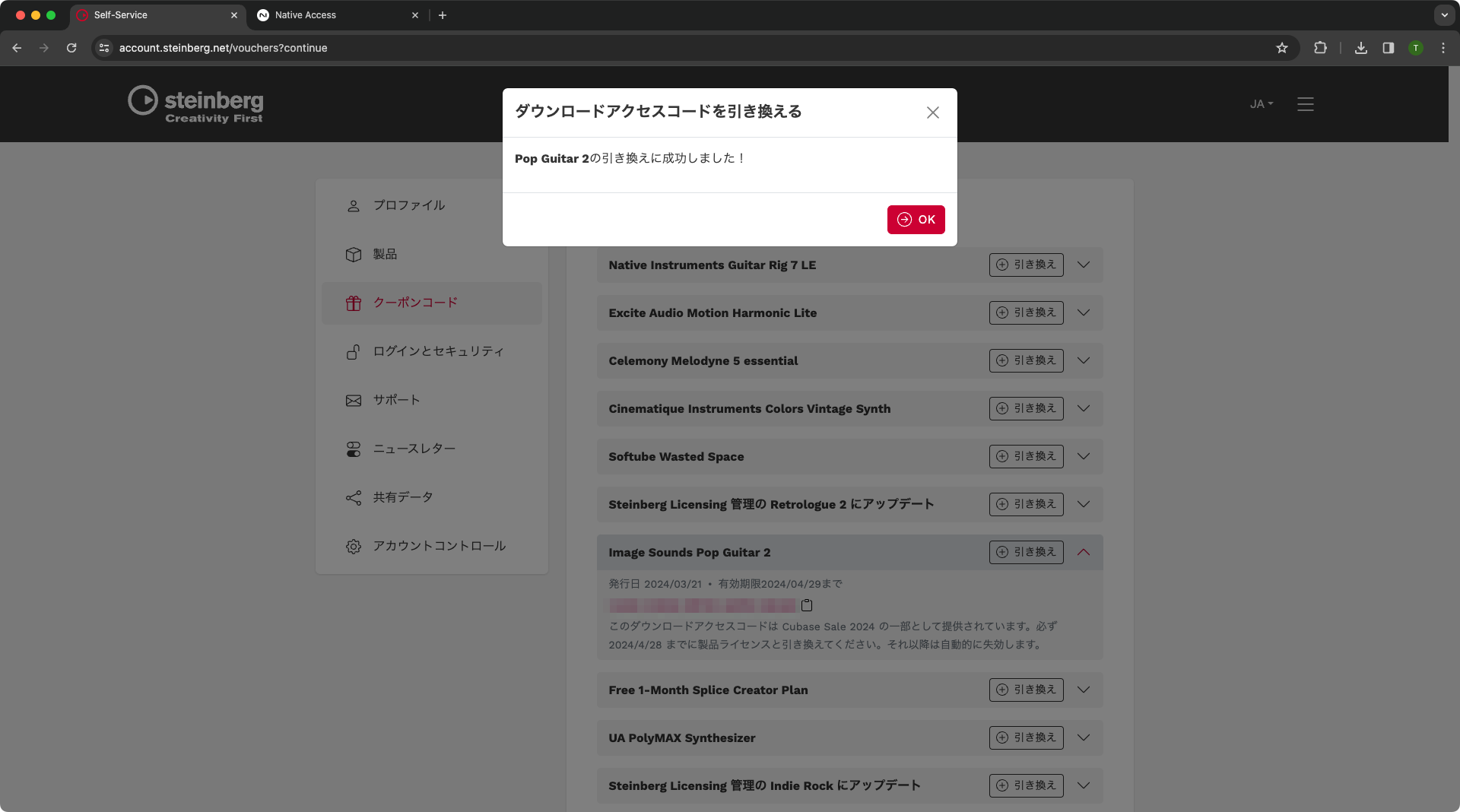The width and height of the screenshot is (1460, 812).
Task: Redeem Free 1-Month Splice Creator Plan
Action: [x=1026, y=690]
